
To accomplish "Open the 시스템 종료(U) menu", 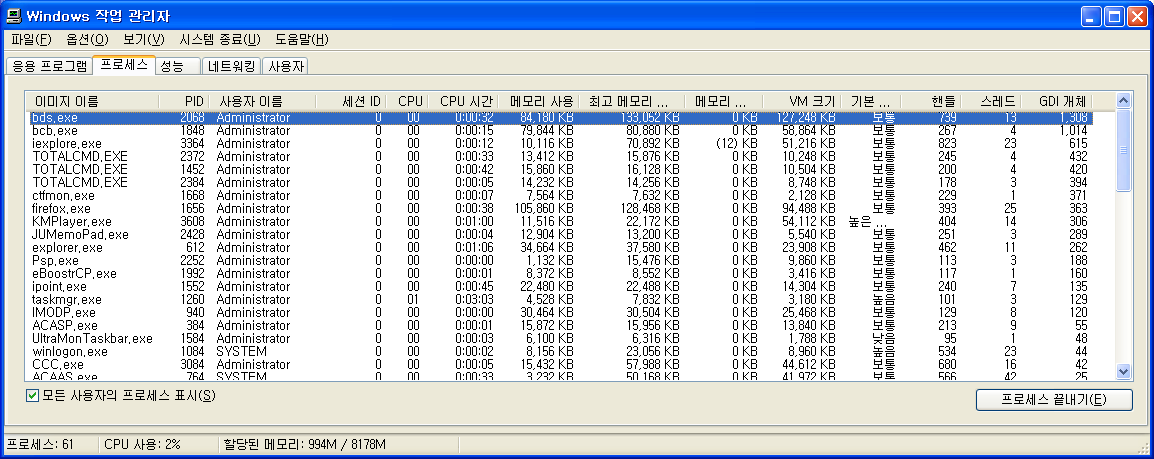I will pos(219,40).
